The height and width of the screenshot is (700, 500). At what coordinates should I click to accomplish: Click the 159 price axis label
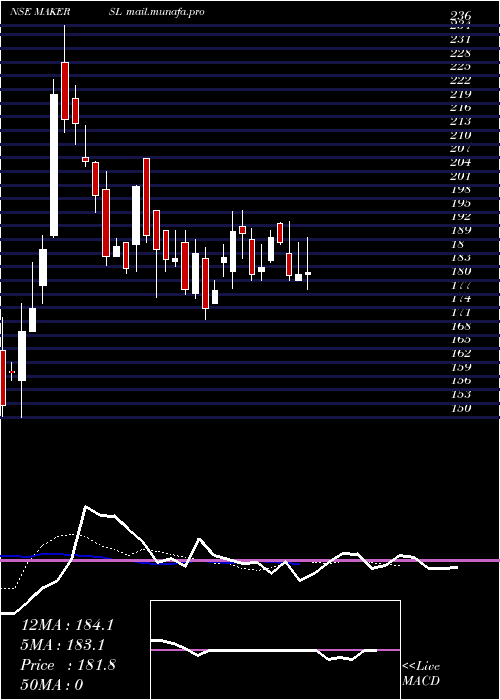[461, 367]
